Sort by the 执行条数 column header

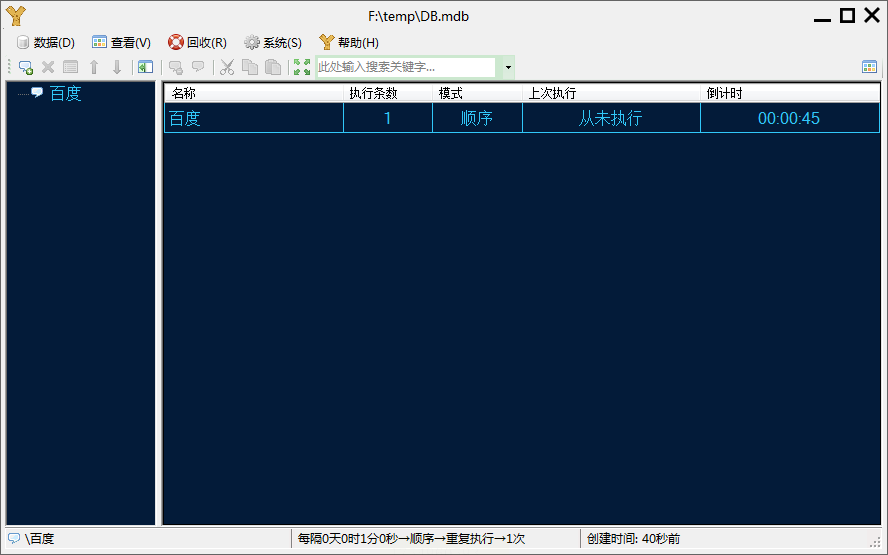pos(388,93)
